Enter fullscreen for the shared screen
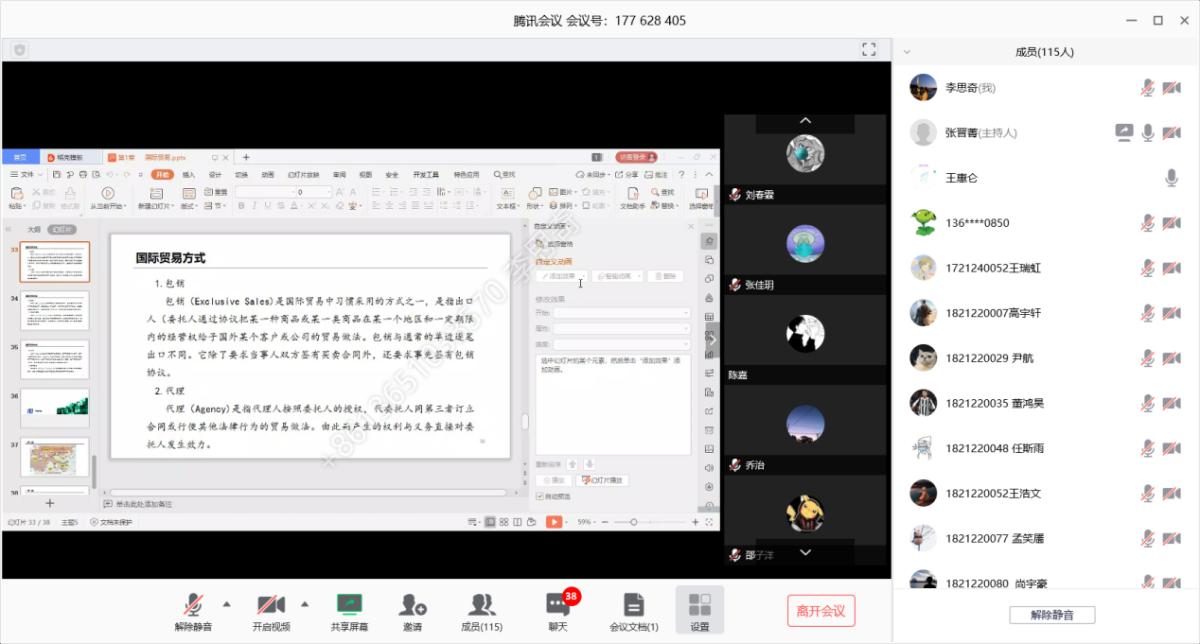 [x=869, y=49]
